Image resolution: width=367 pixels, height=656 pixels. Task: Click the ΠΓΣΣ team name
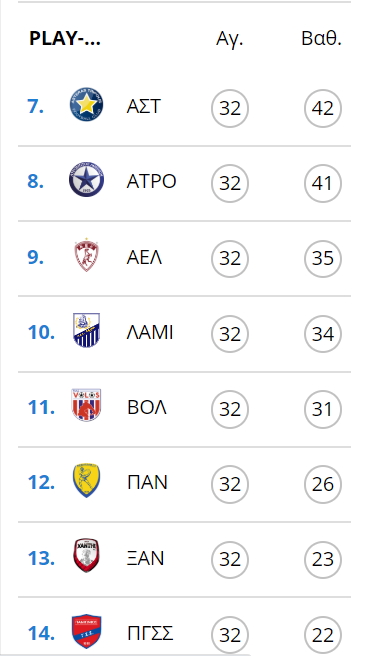point(150,633)
